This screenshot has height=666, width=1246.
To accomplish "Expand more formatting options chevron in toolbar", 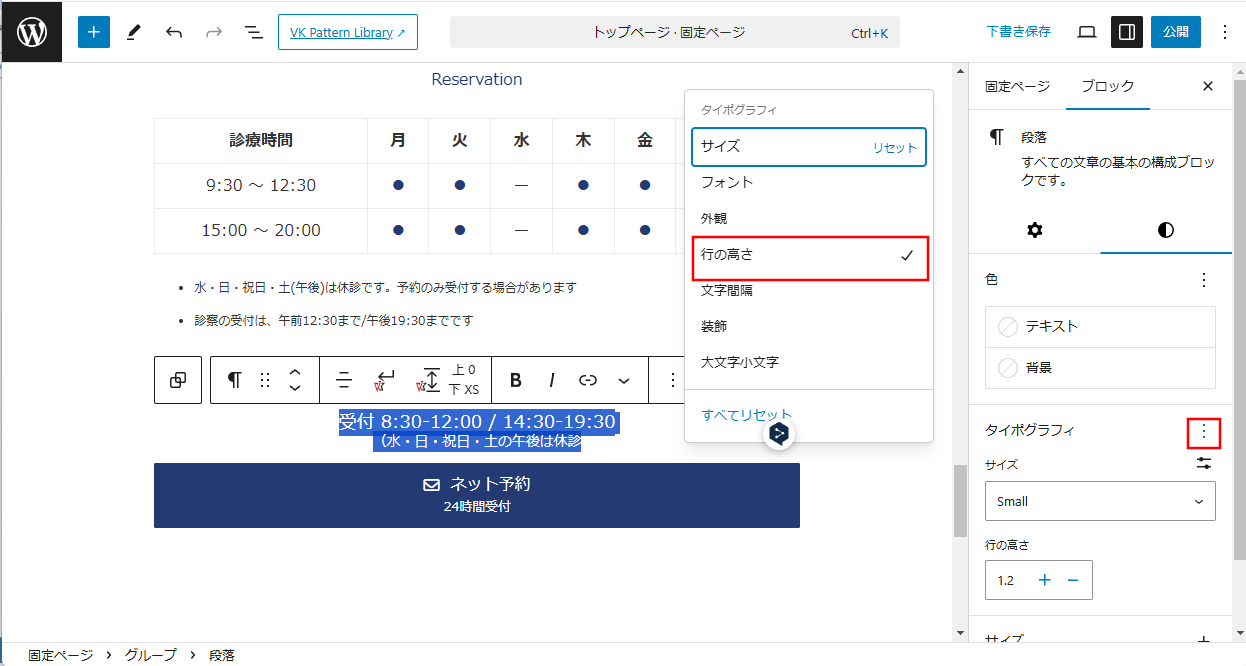I will (x=625, y=380).
